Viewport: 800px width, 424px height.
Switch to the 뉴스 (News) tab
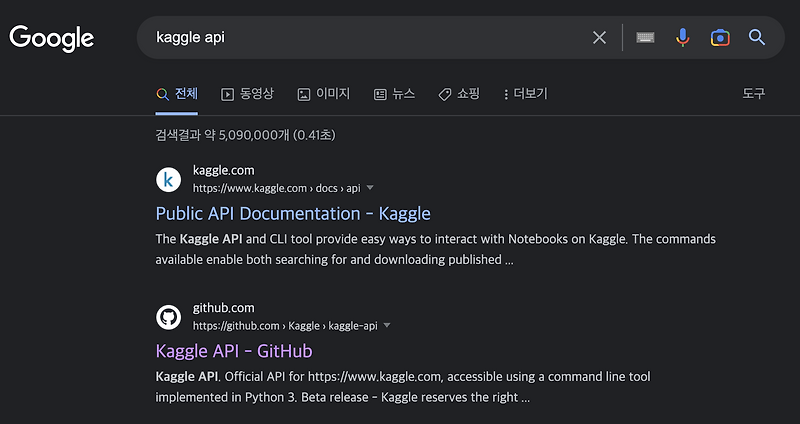click(394, 94)
